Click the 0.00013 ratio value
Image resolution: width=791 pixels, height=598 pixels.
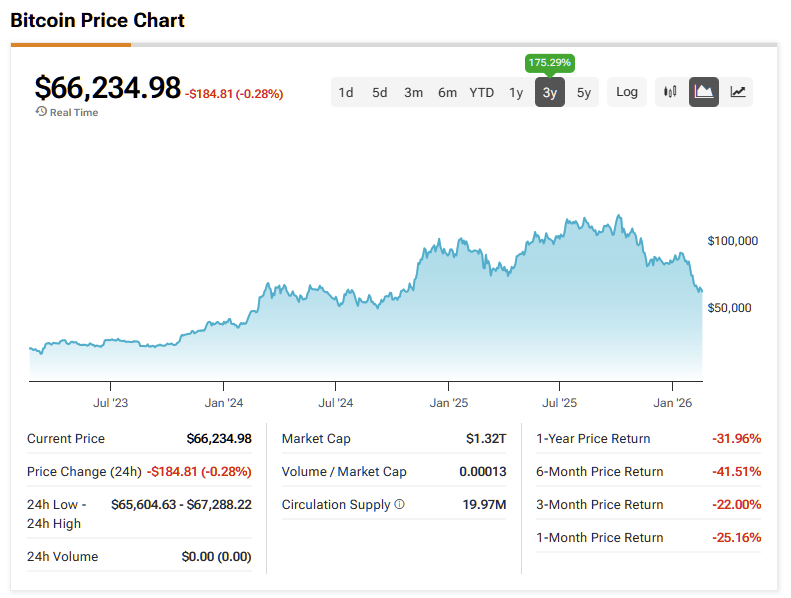click(482, 471)
